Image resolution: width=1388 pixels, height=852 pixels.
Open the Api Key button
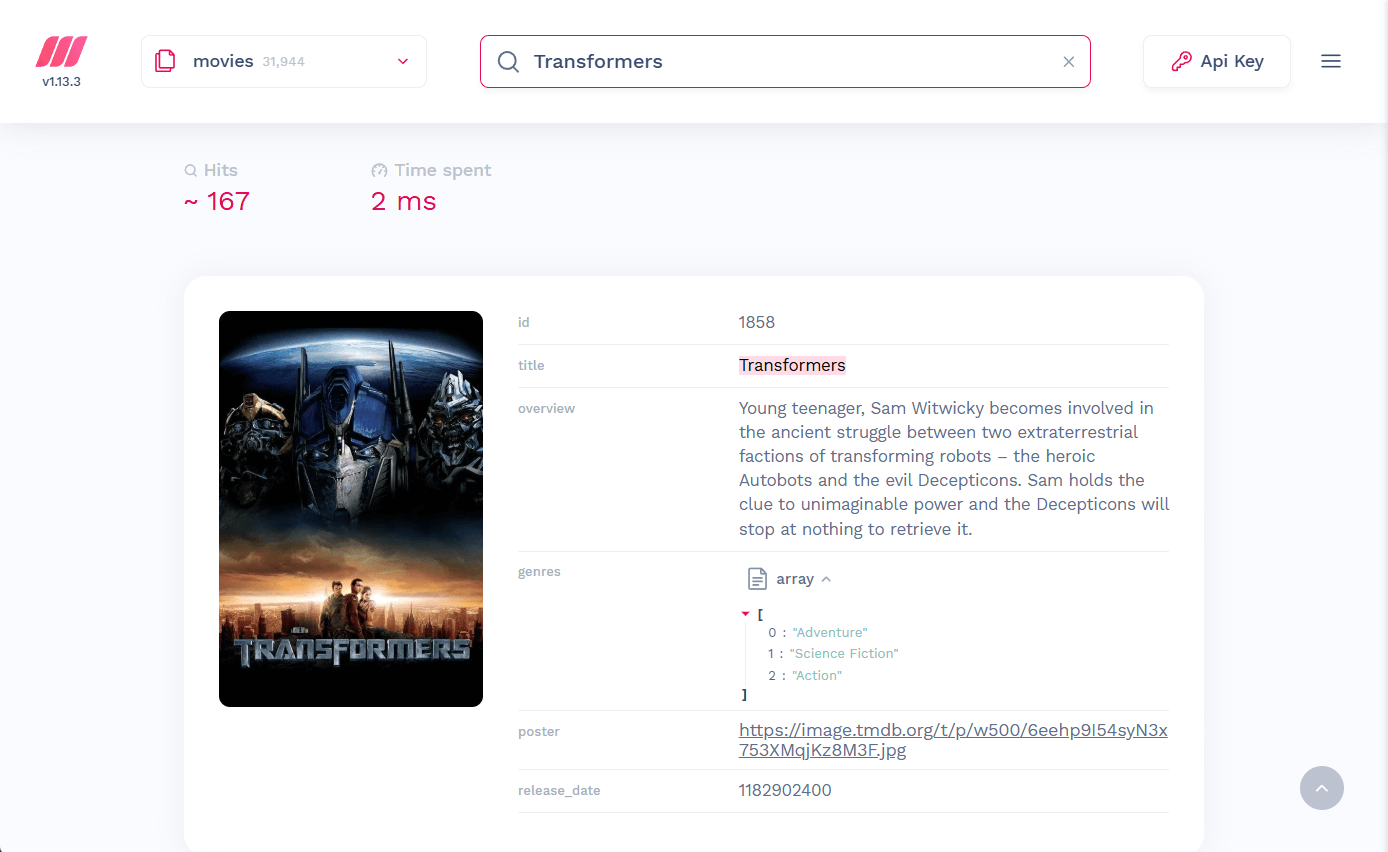(1216, 62)
